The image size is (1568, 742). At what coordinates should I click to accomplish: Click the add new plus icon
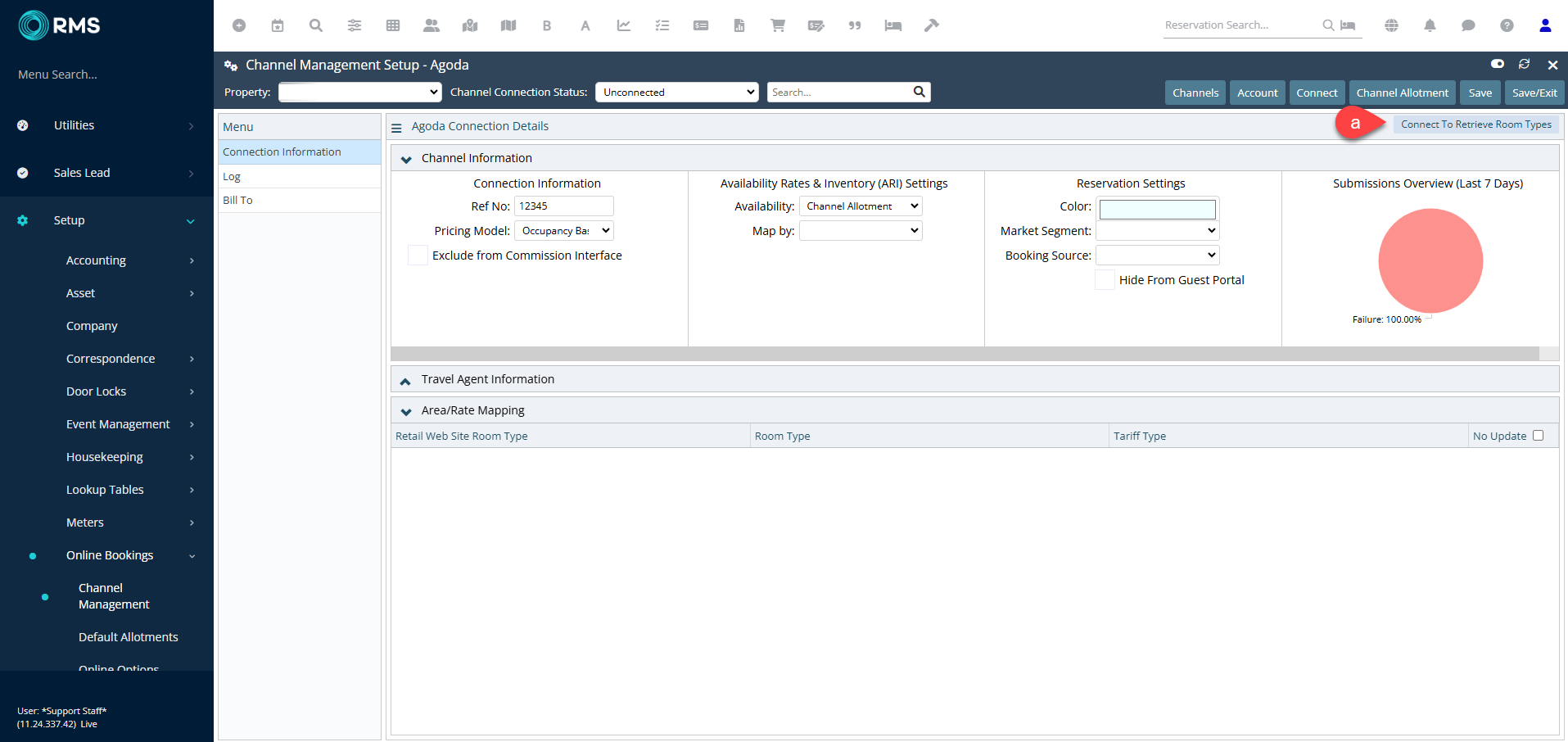[239, 25]
